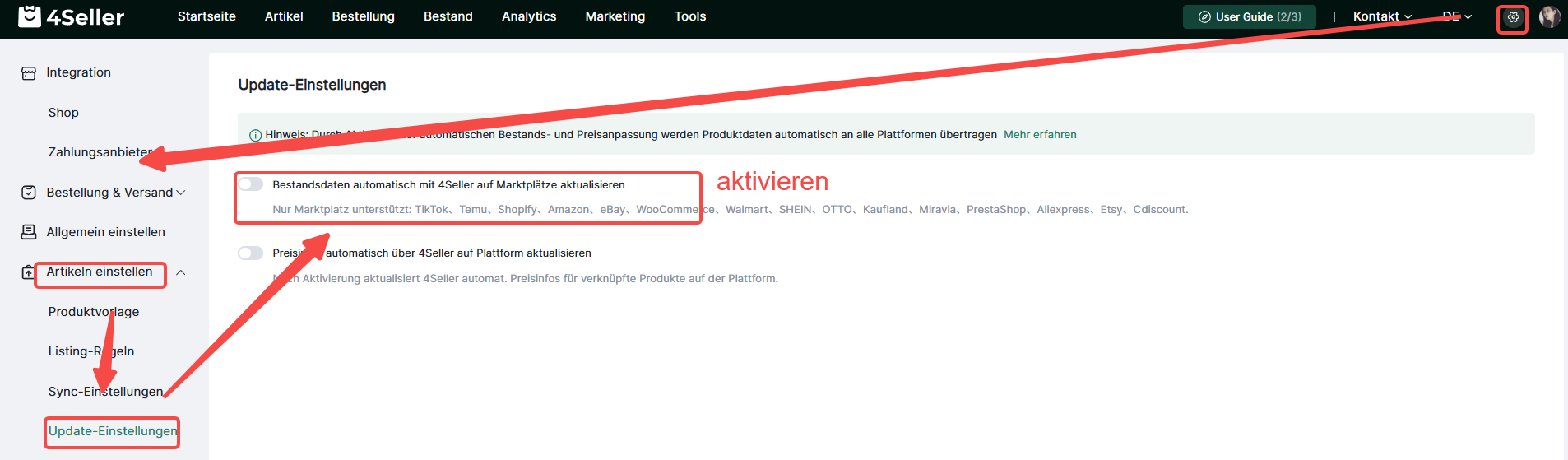The height and width of the screenshot is (460, 1568).
Task: Open the Analytics menu
Action: pos(529,16)
